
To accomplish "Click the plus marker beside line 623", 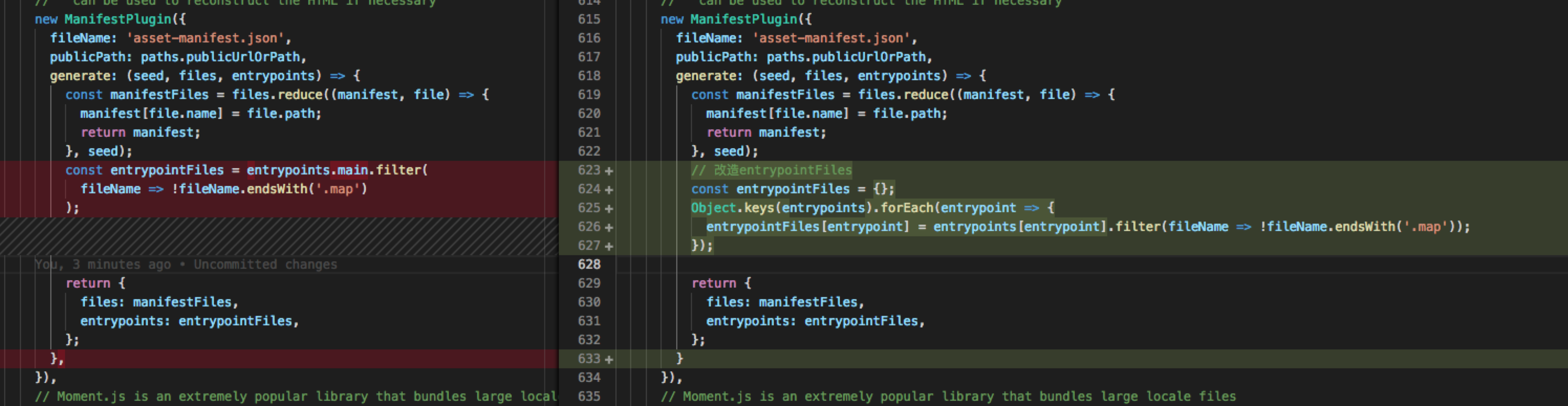I will point(609,171).
